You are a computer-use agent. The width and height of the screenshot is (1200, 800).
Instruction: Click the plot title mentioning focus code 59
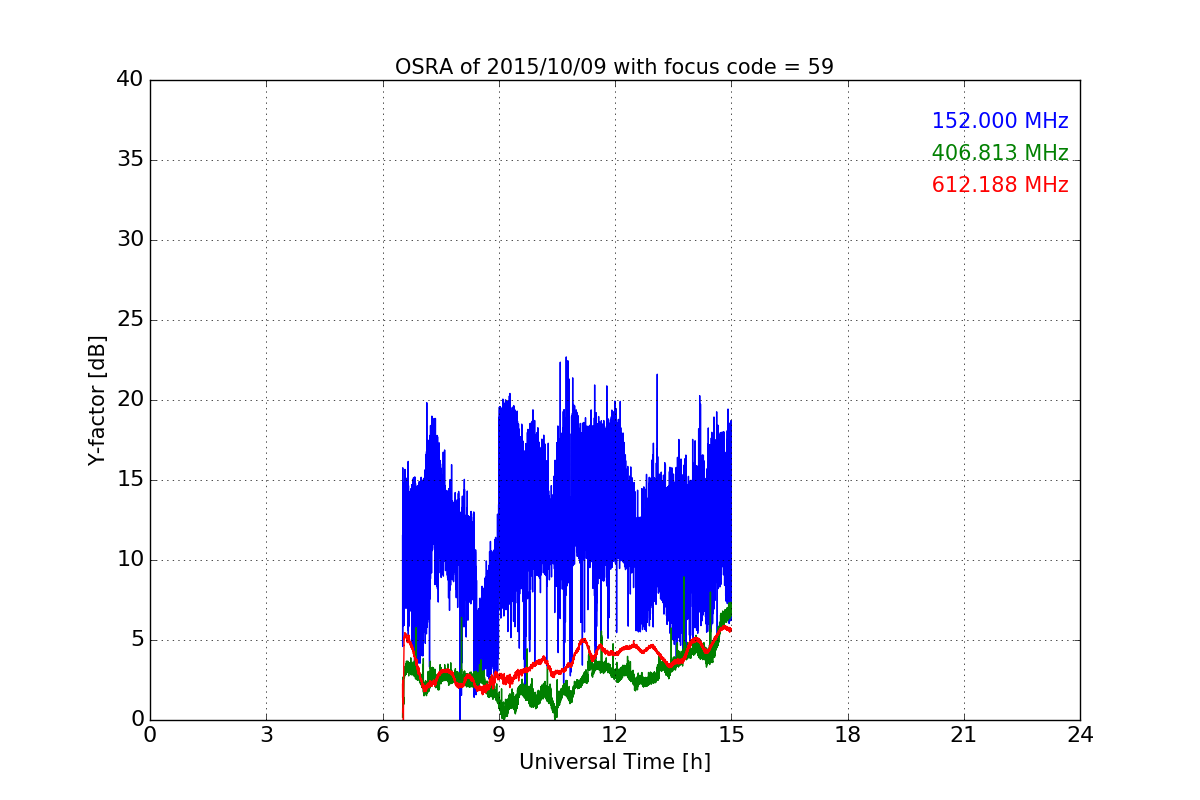pos(614,67)
